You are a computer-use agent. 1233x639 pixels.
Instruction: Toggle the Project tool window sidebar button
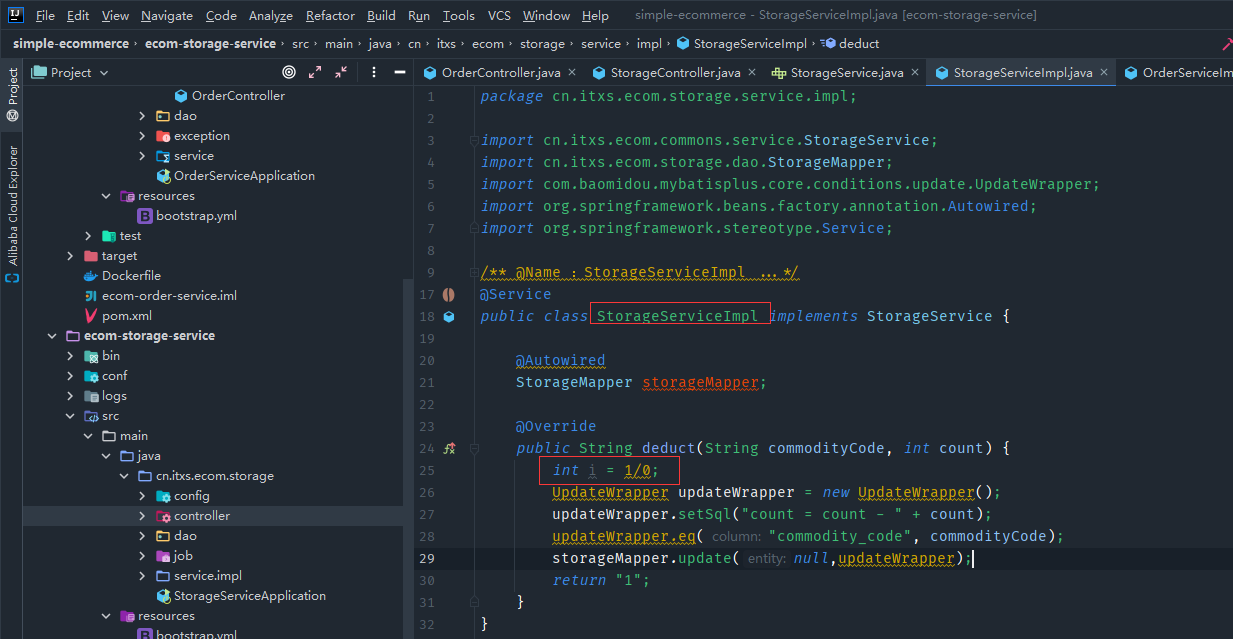(x=13, y=94)
